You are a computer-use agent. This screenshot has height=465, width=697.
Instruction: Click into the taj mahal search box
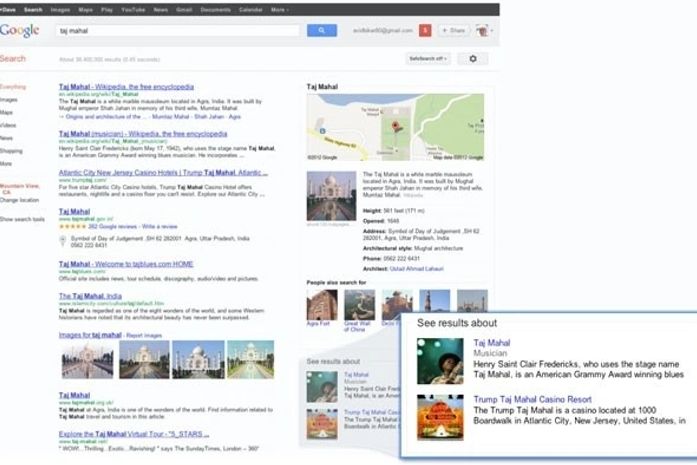177,30
